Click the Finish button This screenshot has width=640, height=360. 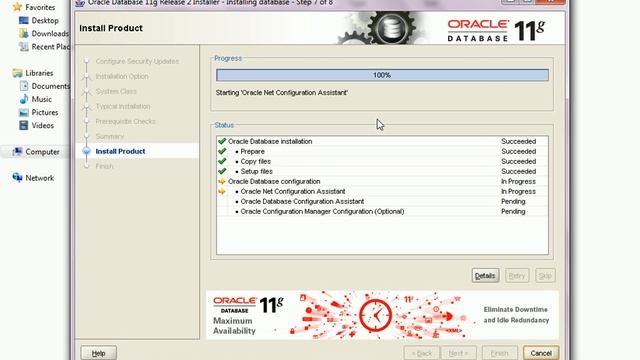(500, 353)
